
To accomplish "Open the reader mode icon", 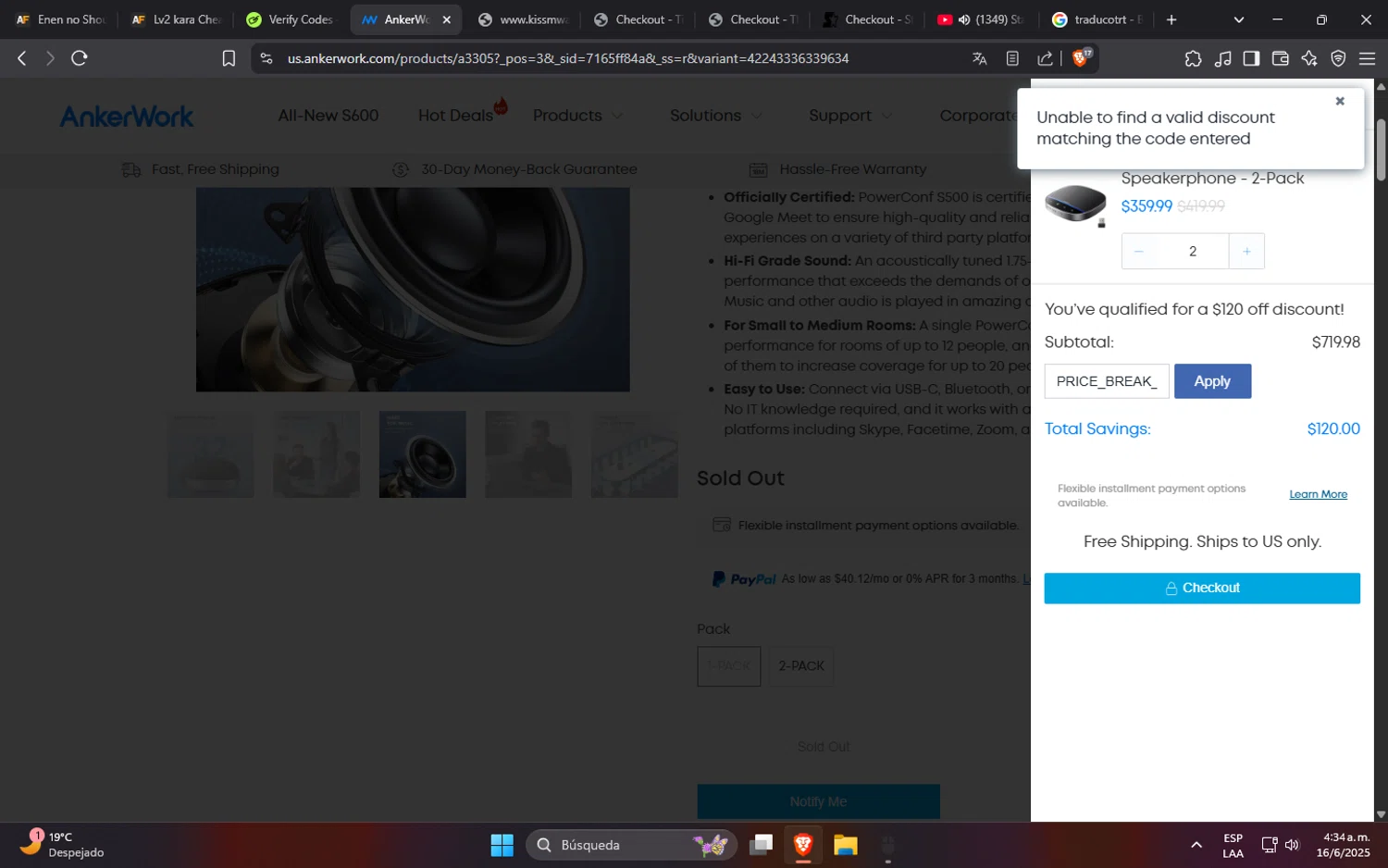I will (x=1012, y=58).
